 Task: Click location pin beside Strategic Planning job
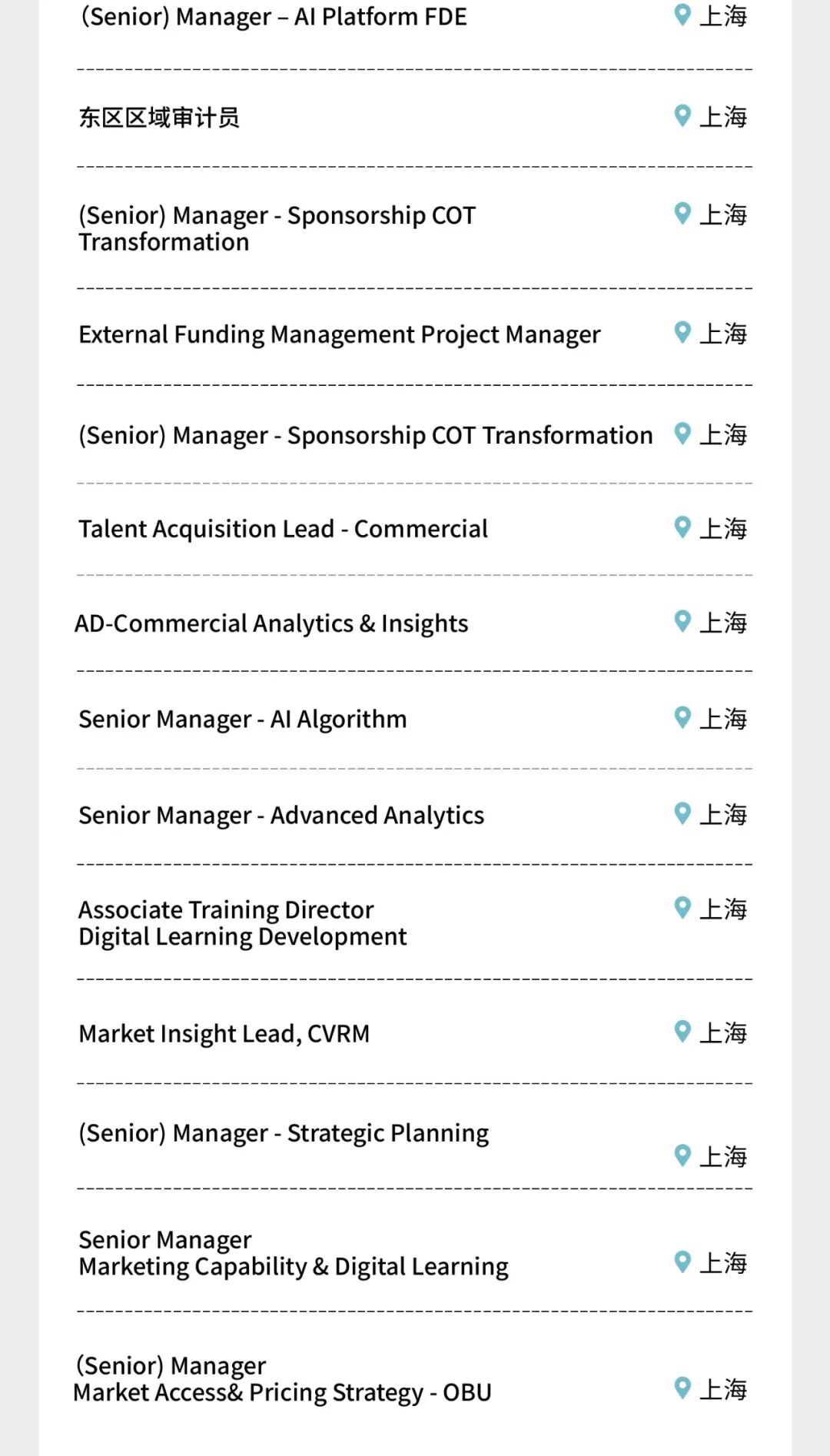682,1155
